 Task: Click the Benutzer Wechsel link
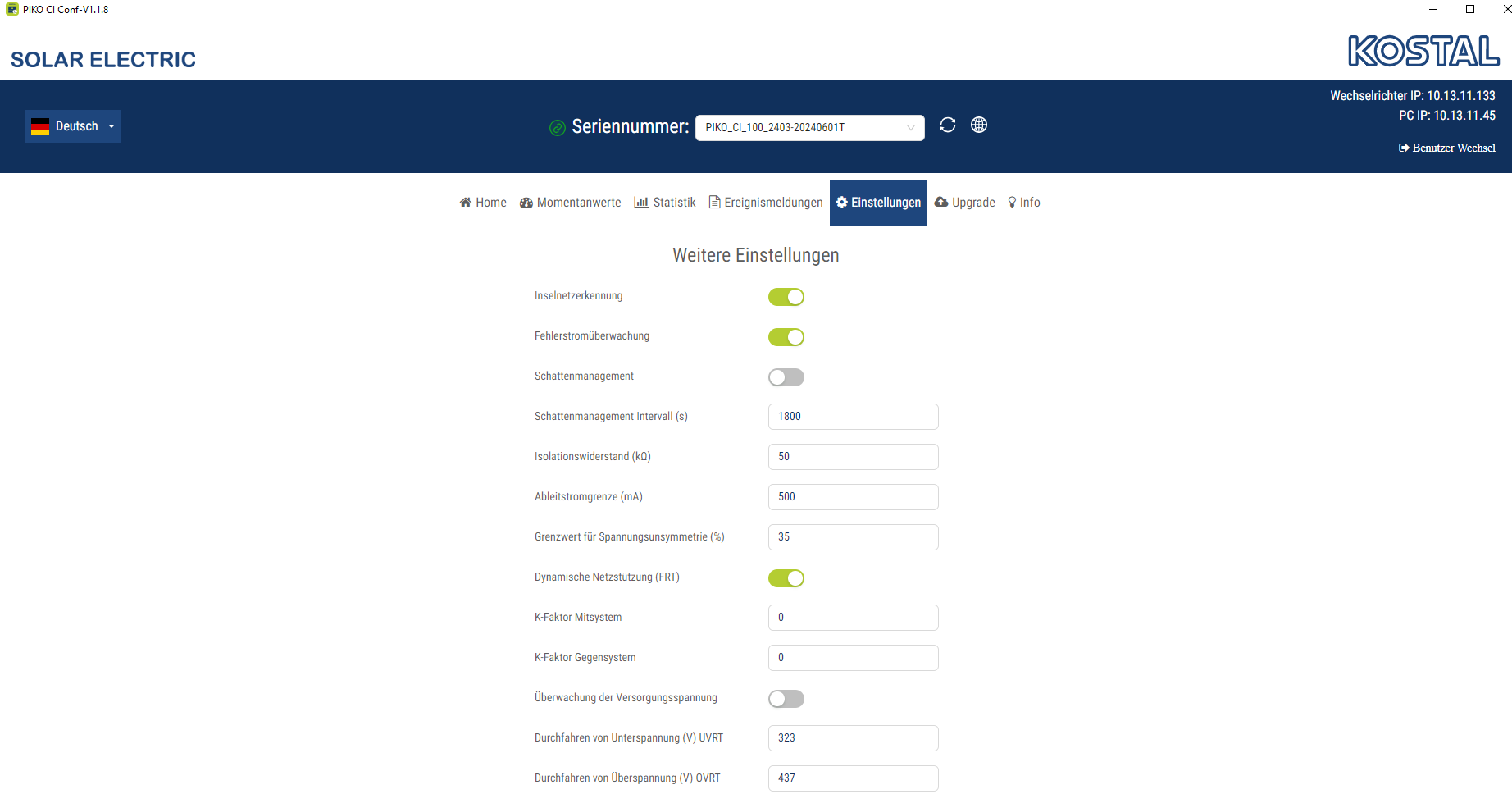click(x=1447, y=148)
